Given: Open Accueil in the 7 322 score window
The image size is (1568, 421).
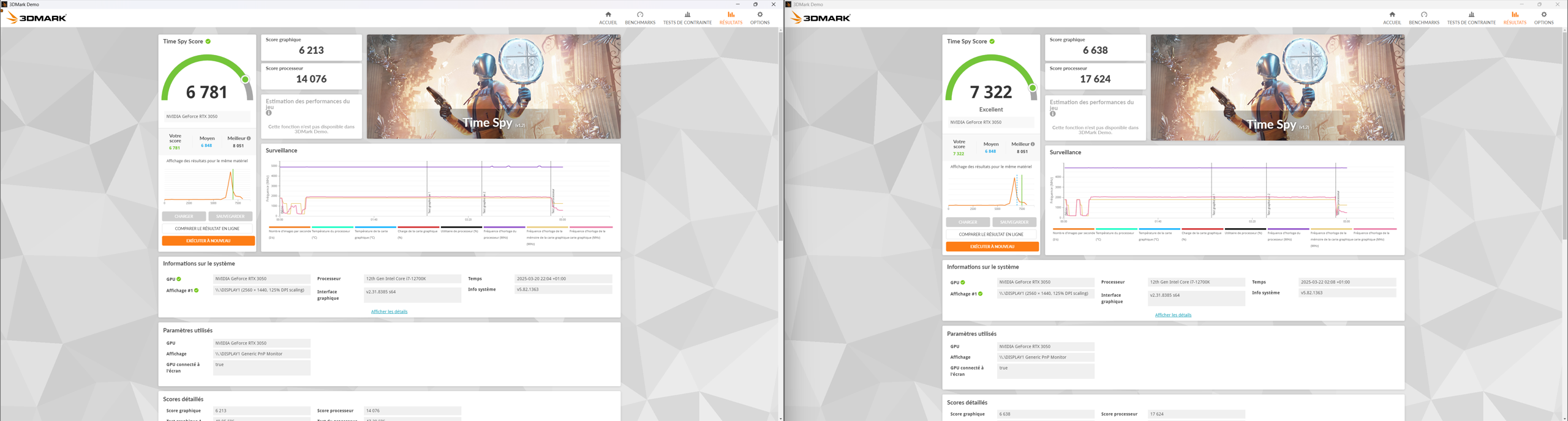Looking at the screenshot, I should [x=1392, y=18].
